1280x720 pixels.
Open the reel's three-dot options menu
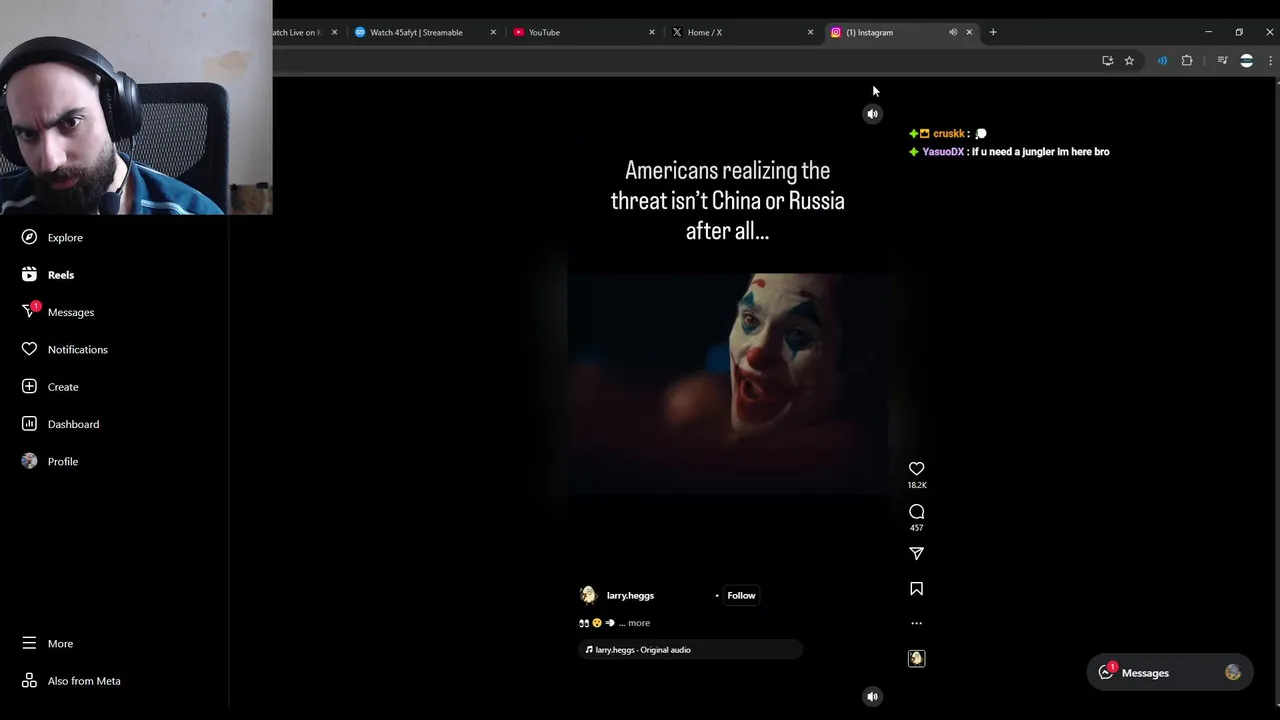[x=916, y=623]
